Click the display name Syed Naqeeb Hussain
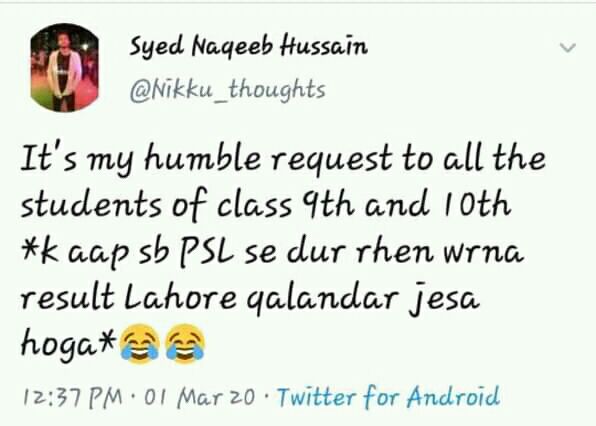 coord(249,47)
